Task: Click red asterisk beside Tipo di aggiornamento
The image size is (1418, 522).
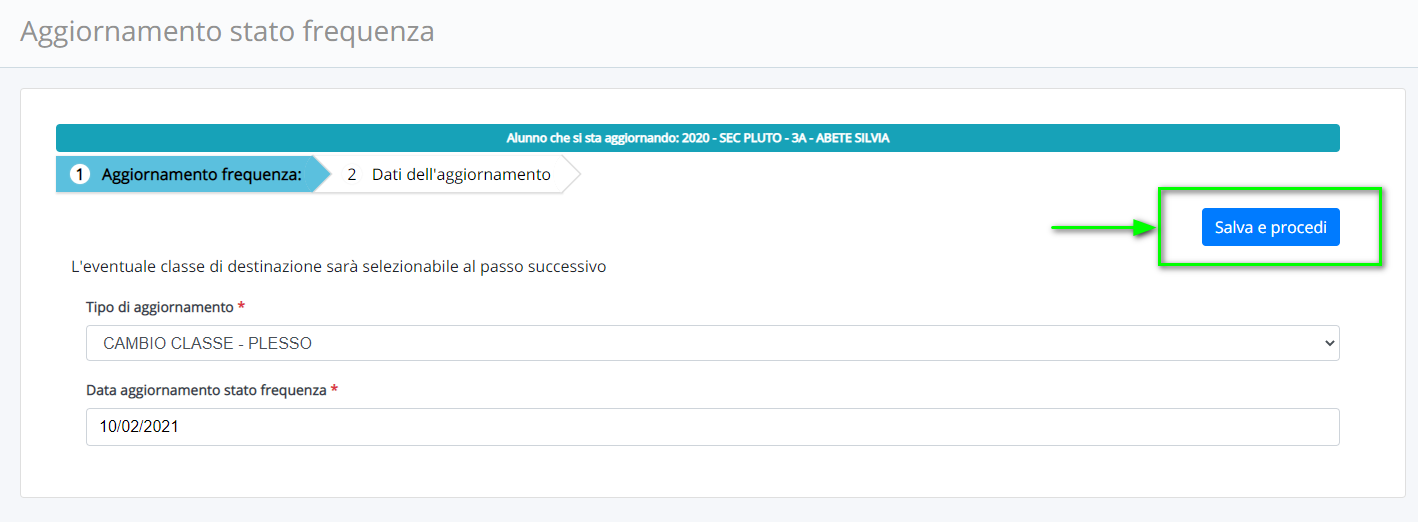Action: click(x=241, y=306)
